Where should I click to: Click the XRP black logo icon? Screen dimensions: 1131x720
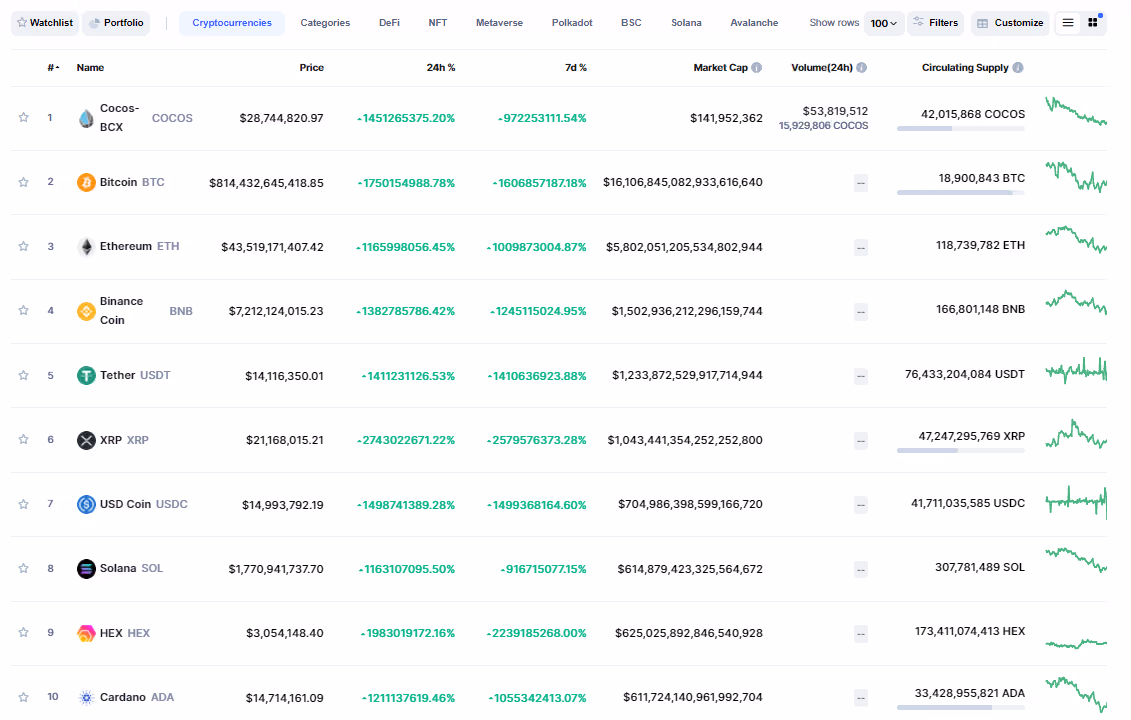pyautogui.click(x=86, y=440)
